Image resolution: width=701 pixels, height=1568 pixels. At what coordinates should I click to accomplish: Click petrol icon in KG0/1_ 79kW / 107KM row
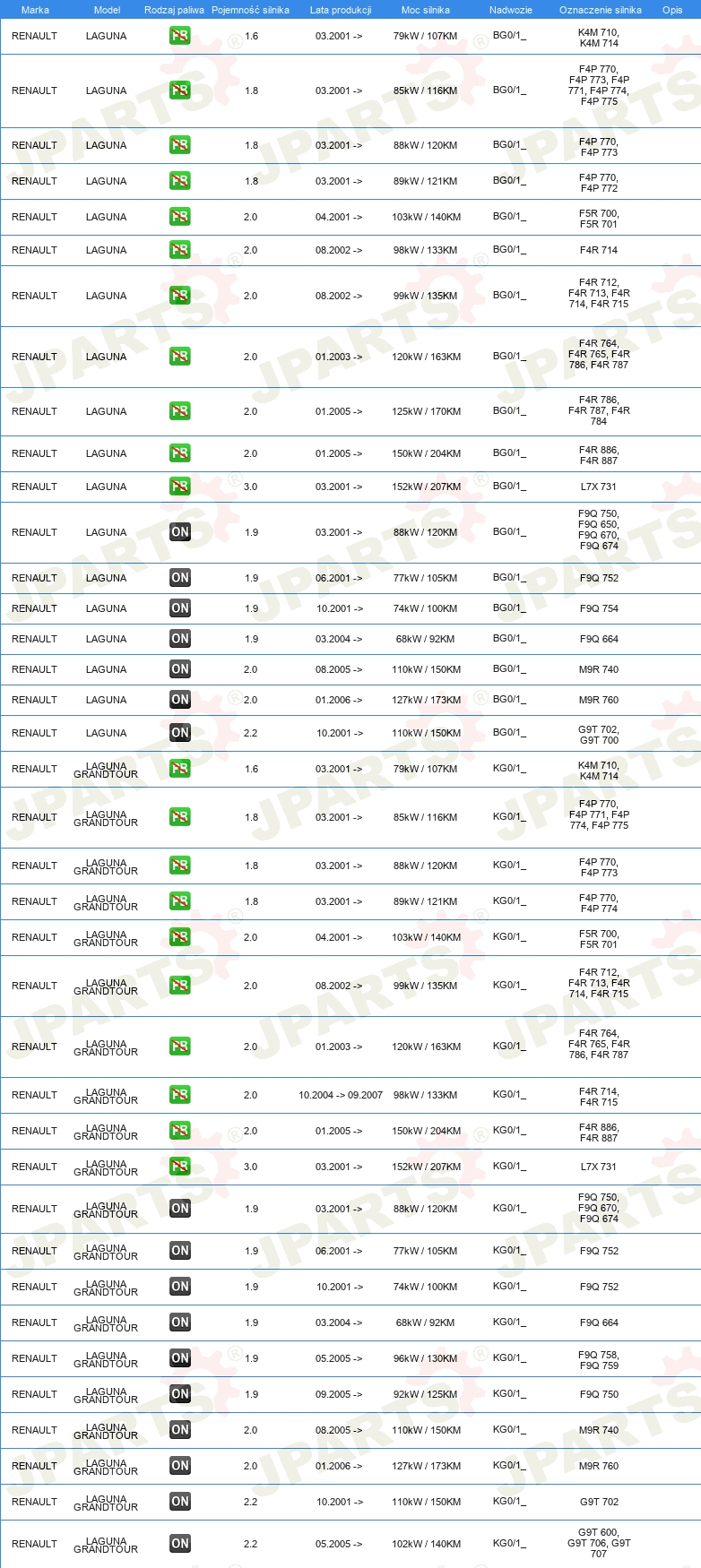180,769
